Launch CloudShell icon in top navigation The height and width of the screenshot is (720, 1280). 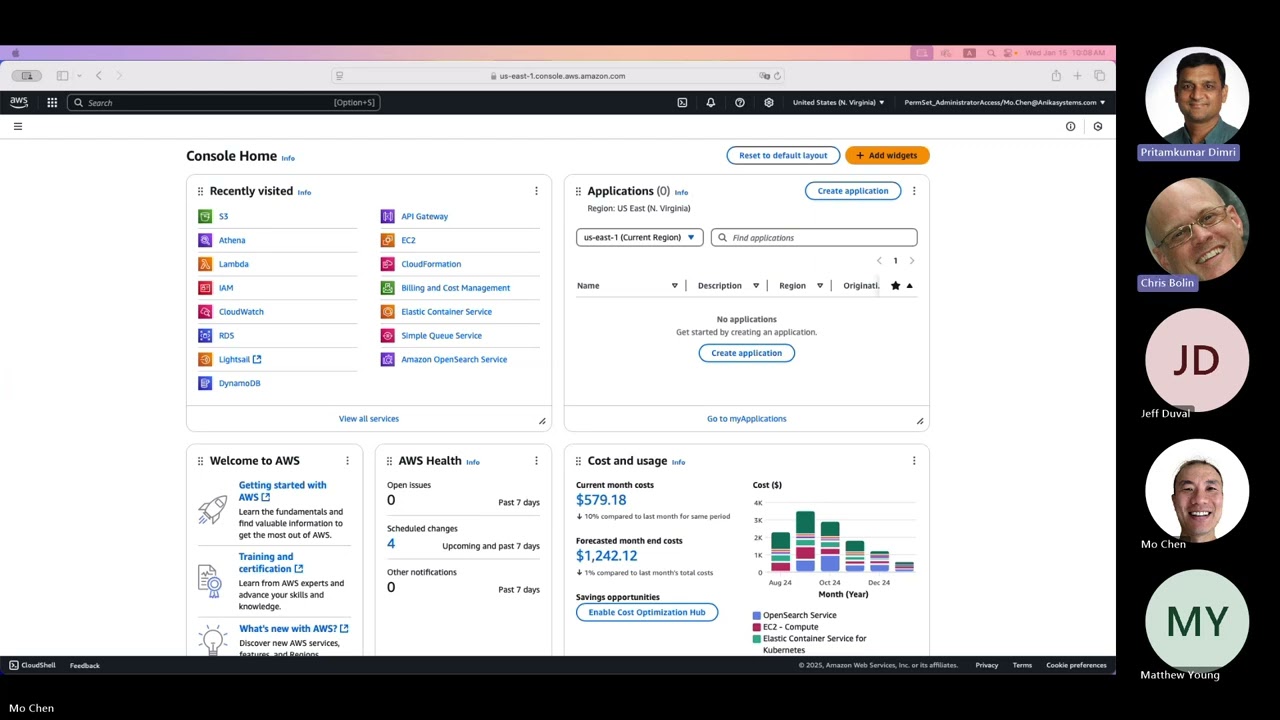point(682,102)
